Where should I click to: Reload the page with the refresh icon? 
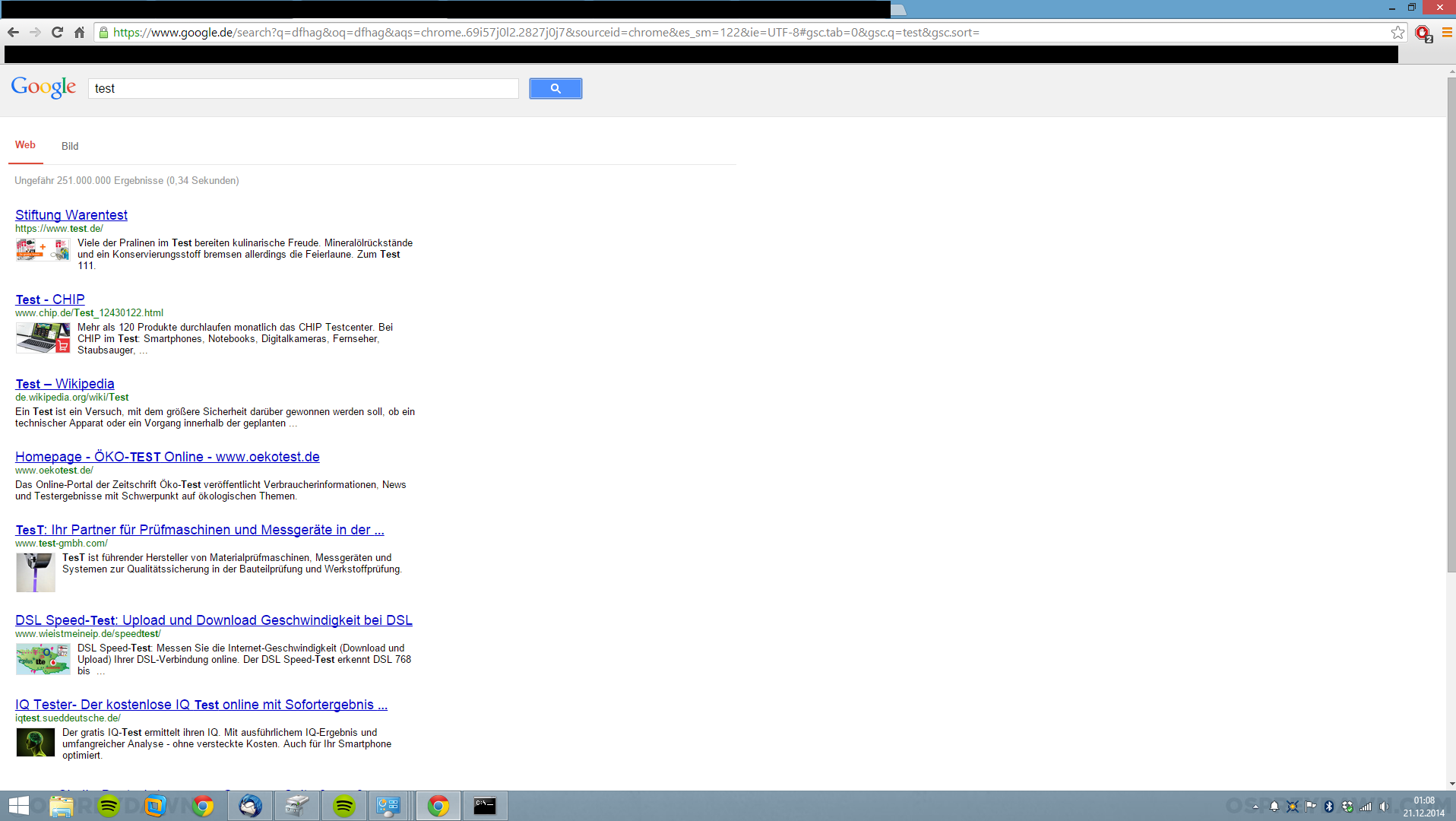[57, 32]
